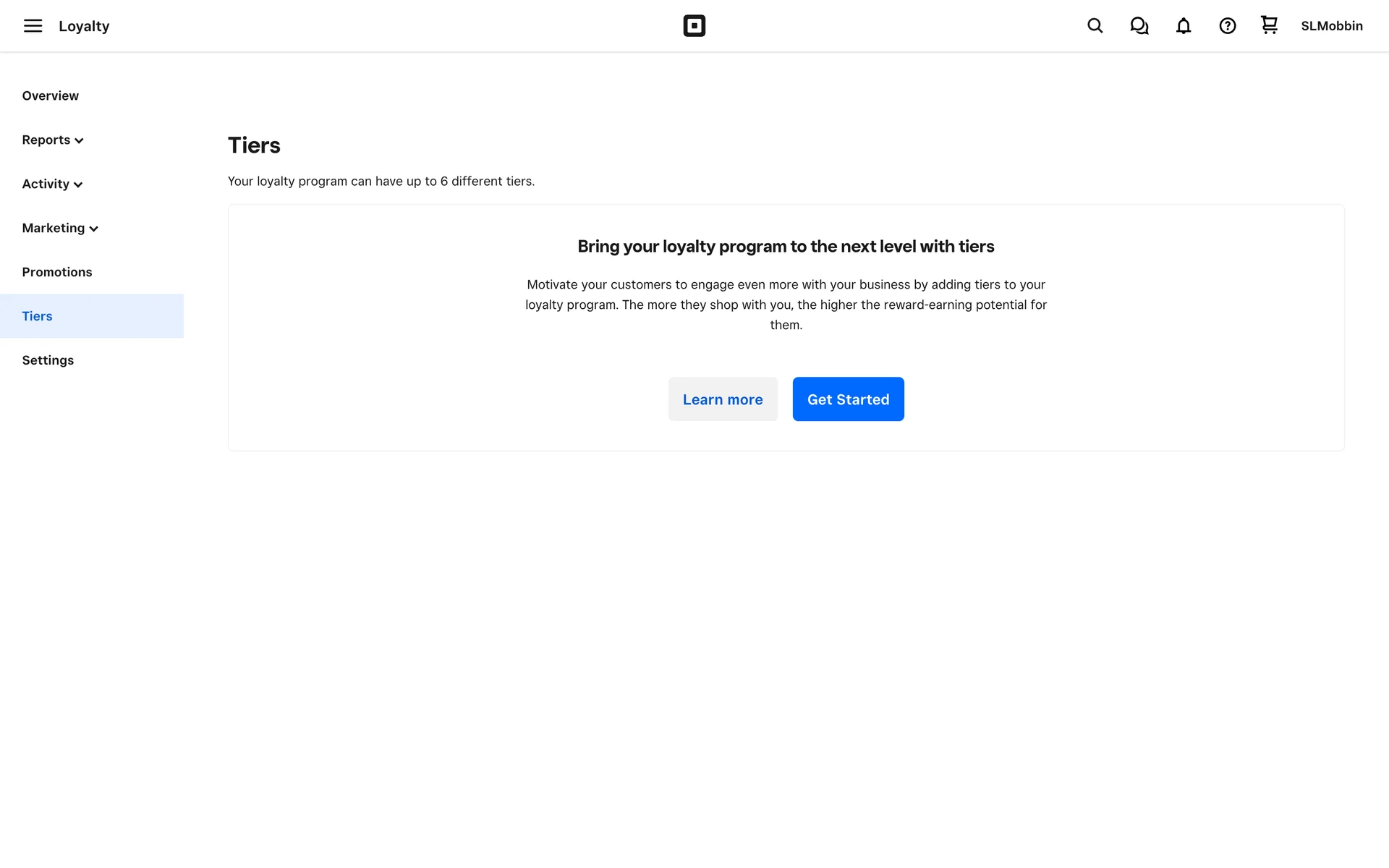1389x868 pixels.
Task: Click the Loyalty header title
Action: point(84,26)
